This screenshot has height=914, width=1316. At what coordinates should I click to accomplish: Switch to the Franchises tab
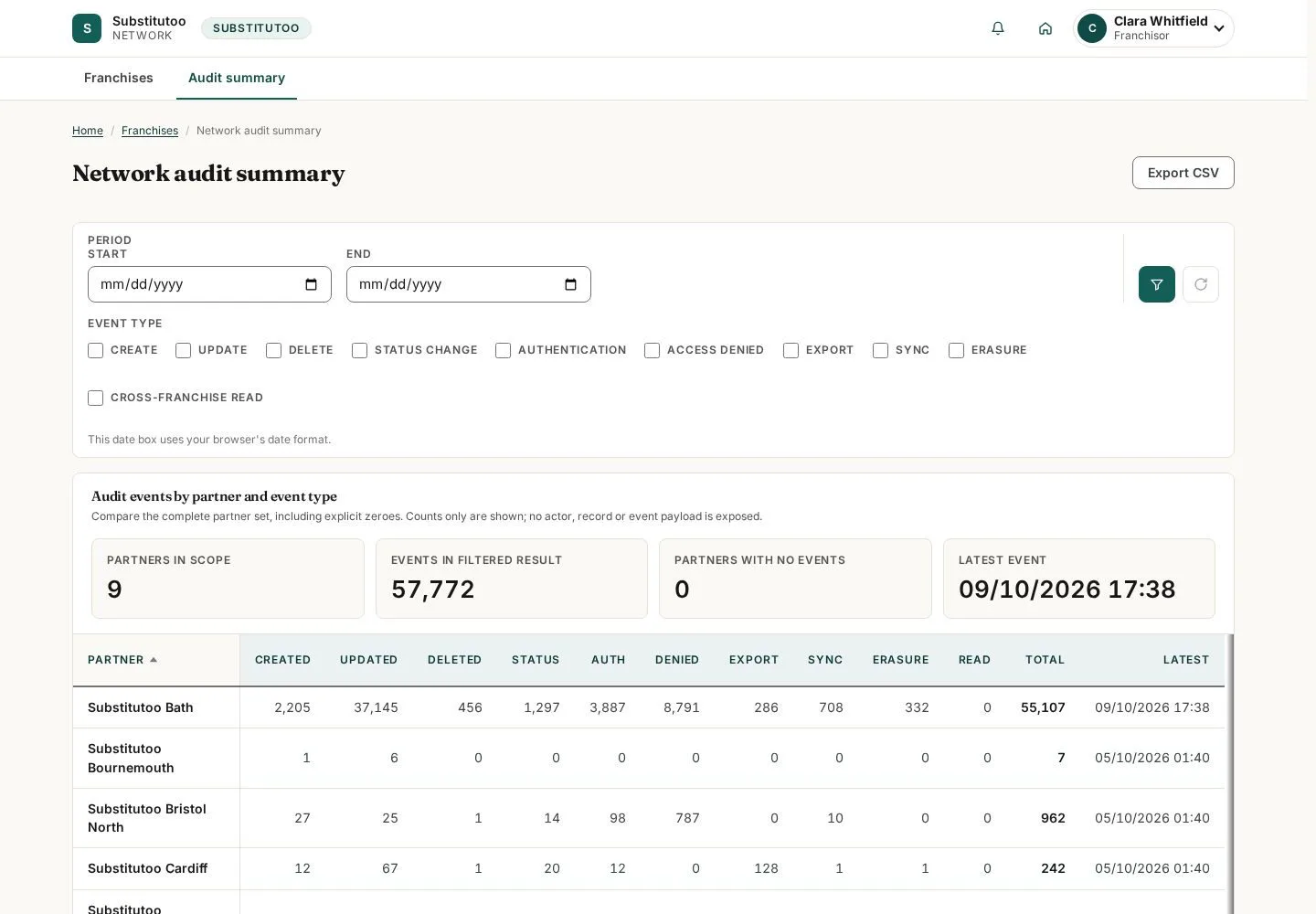click(119, 78)
